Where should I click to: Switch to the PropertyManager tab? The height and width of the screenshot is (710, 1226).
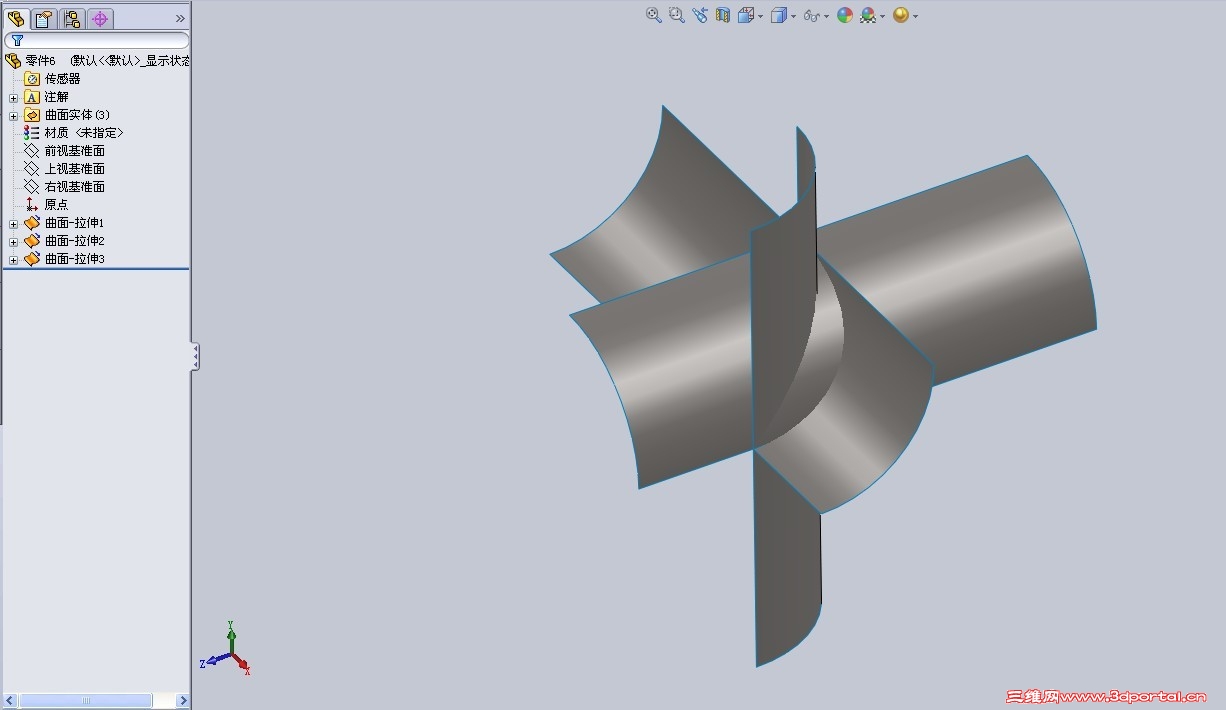(44, 18)
